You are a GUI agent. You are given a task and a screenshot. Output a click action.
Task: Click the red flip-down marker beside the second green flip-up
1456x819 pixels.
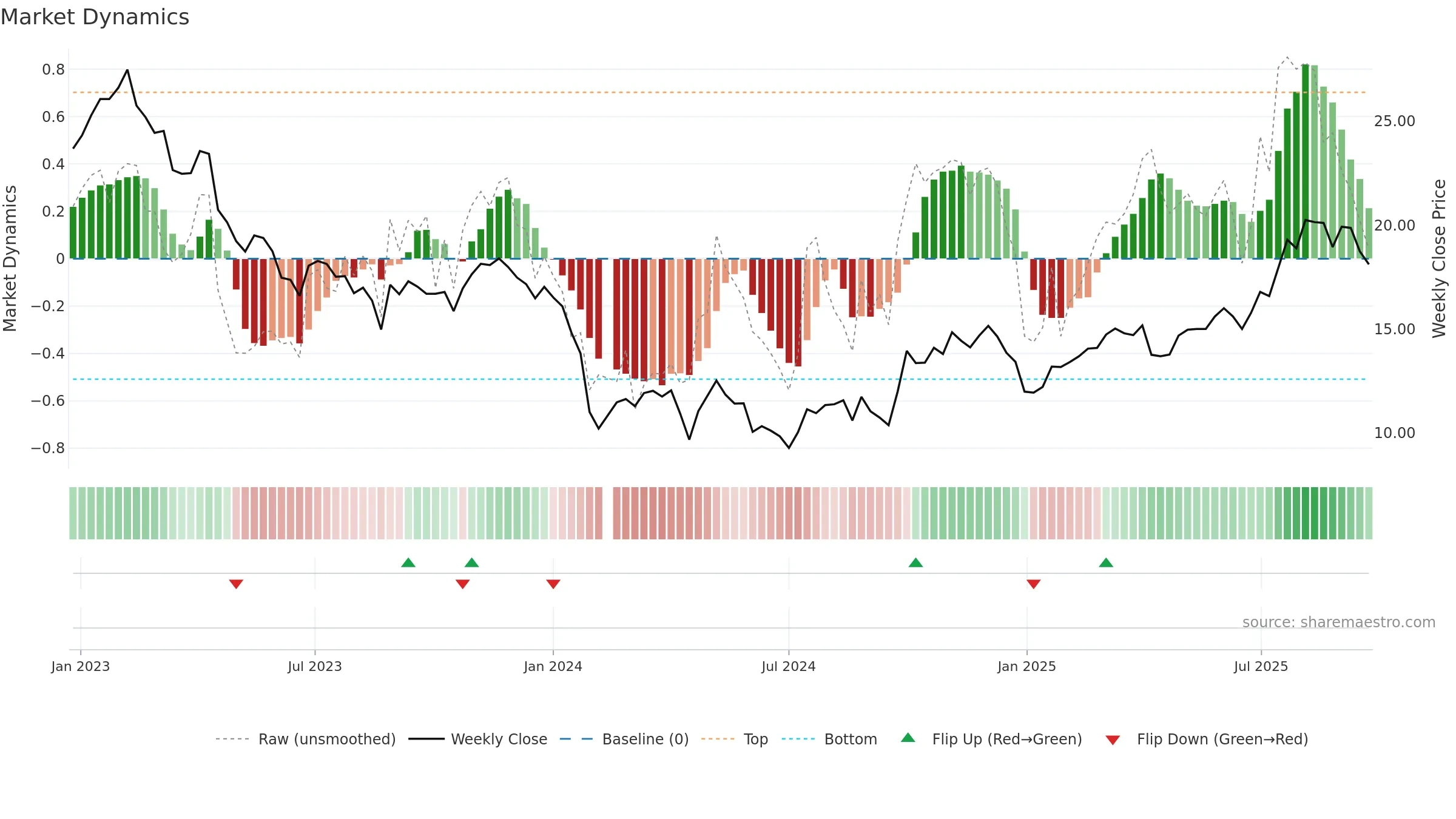(x=463, y=584)
